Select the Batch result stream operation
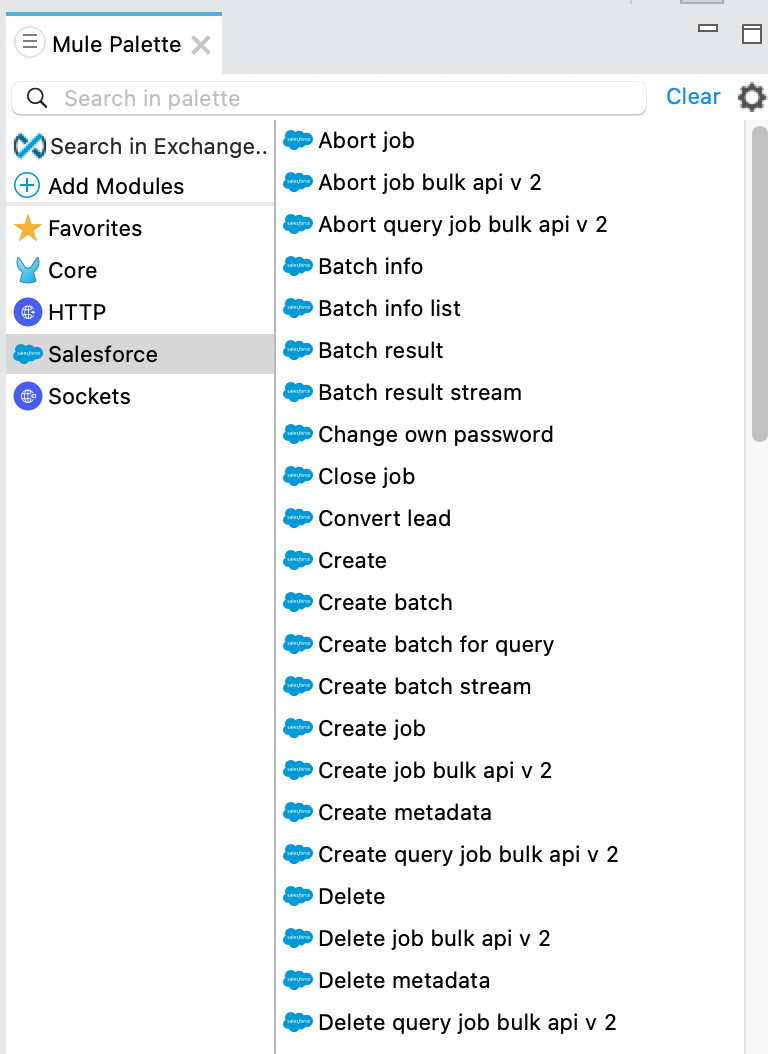The height and width of the screenshot is (1054, 768). coord(419,392)
